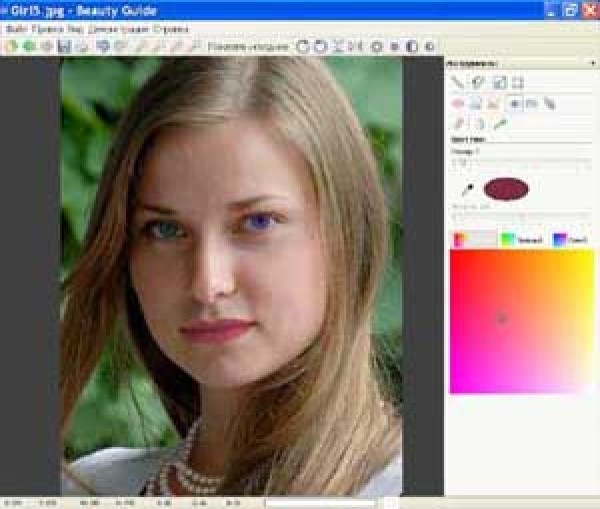This screenshot has width=600, height=509.
Task: Rotate image clockwise with second circular arrow
Action: coord(321,47)
